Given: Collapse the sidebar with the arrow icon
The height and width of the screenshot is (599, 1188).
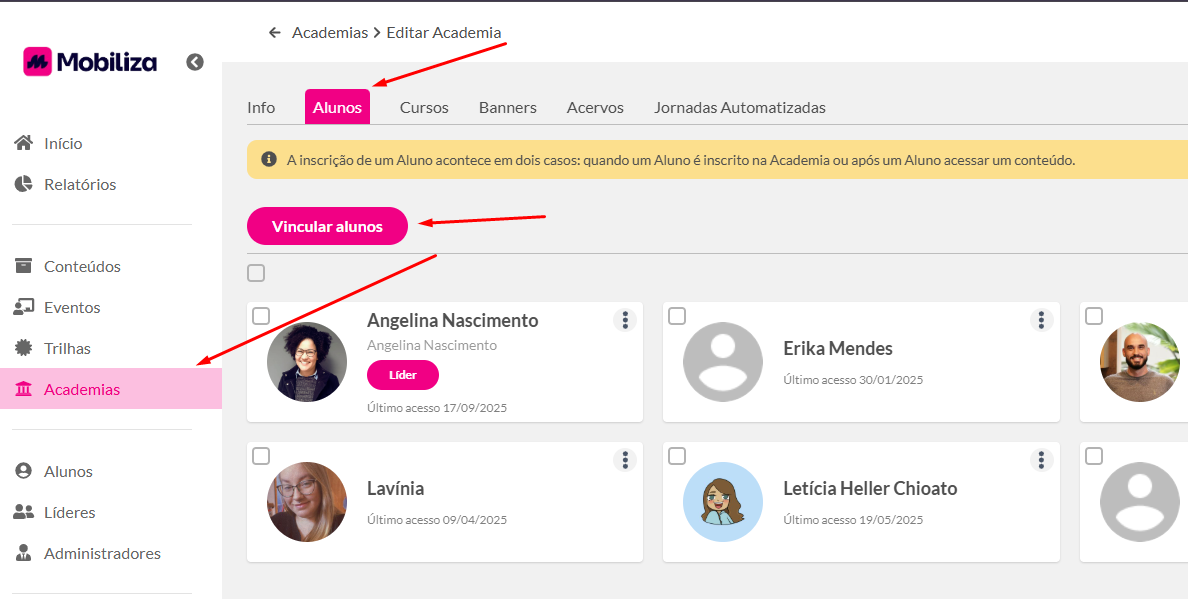Looking at the screenshot, I should pyautogui.click(x=195, y=62).
